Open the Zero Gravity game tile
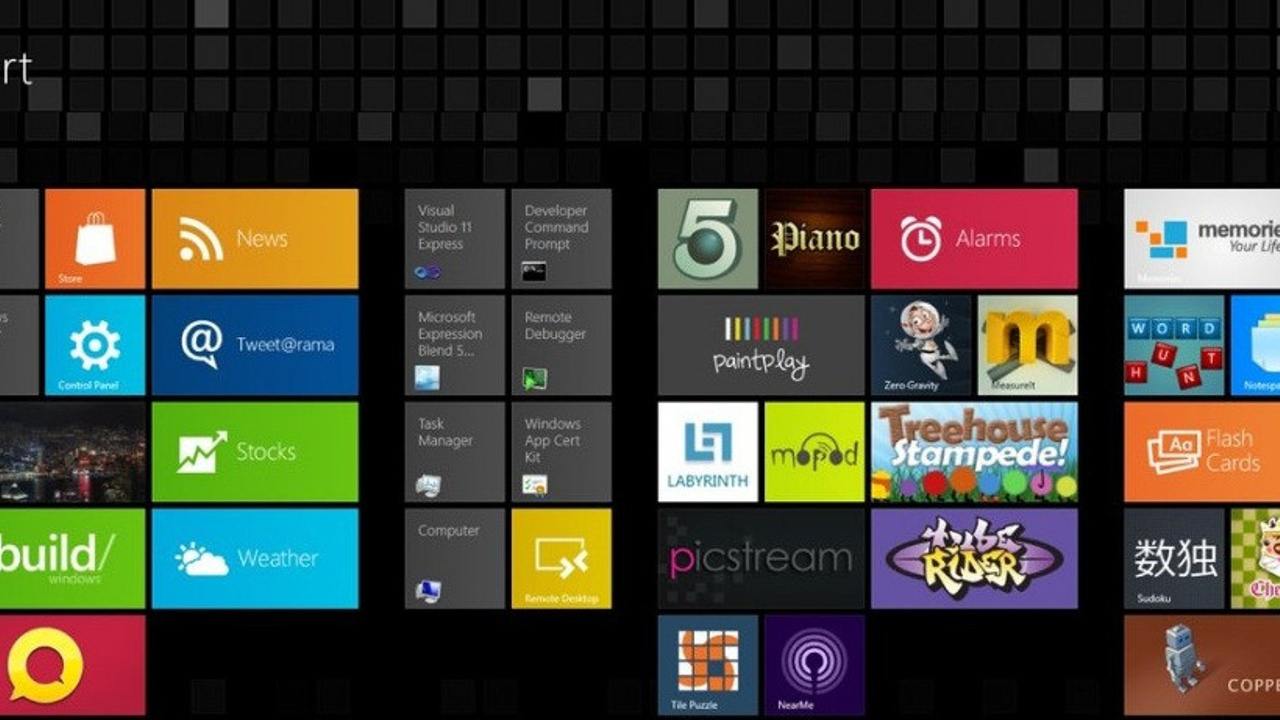This screenshot has height=720, width=1280. 921,345
